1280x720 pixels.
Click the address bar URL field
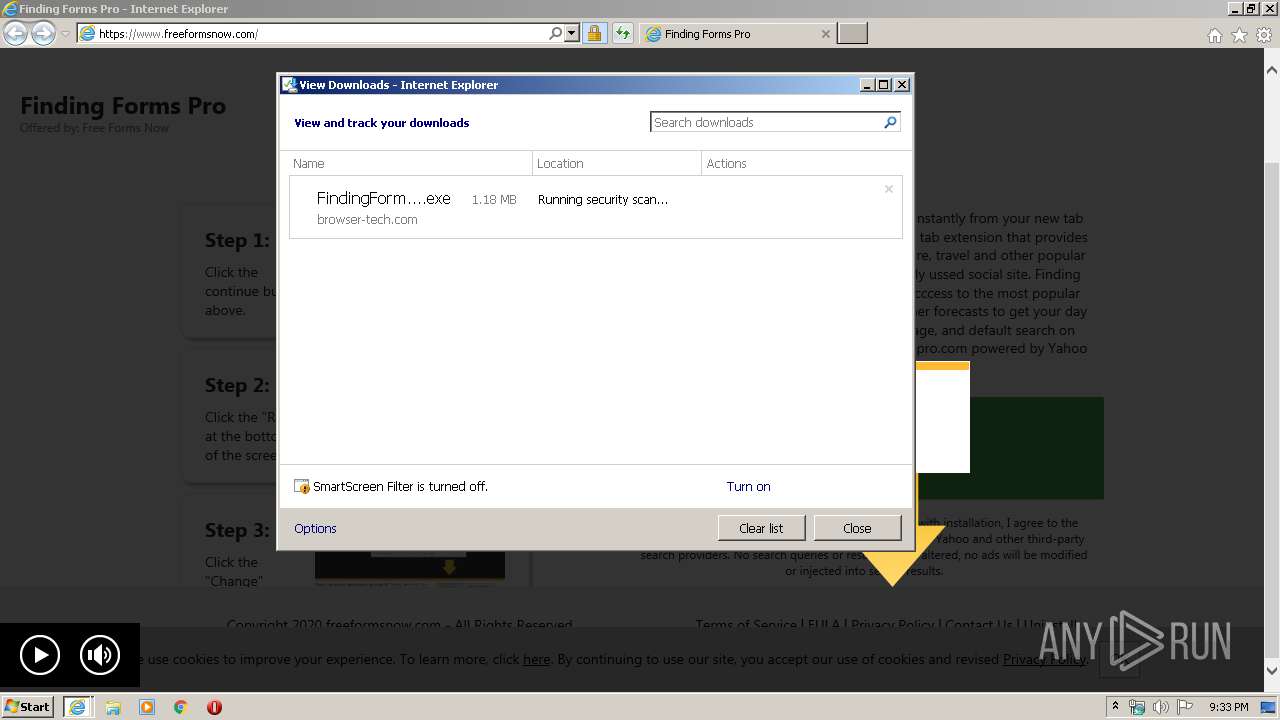[x=312, y=33]
